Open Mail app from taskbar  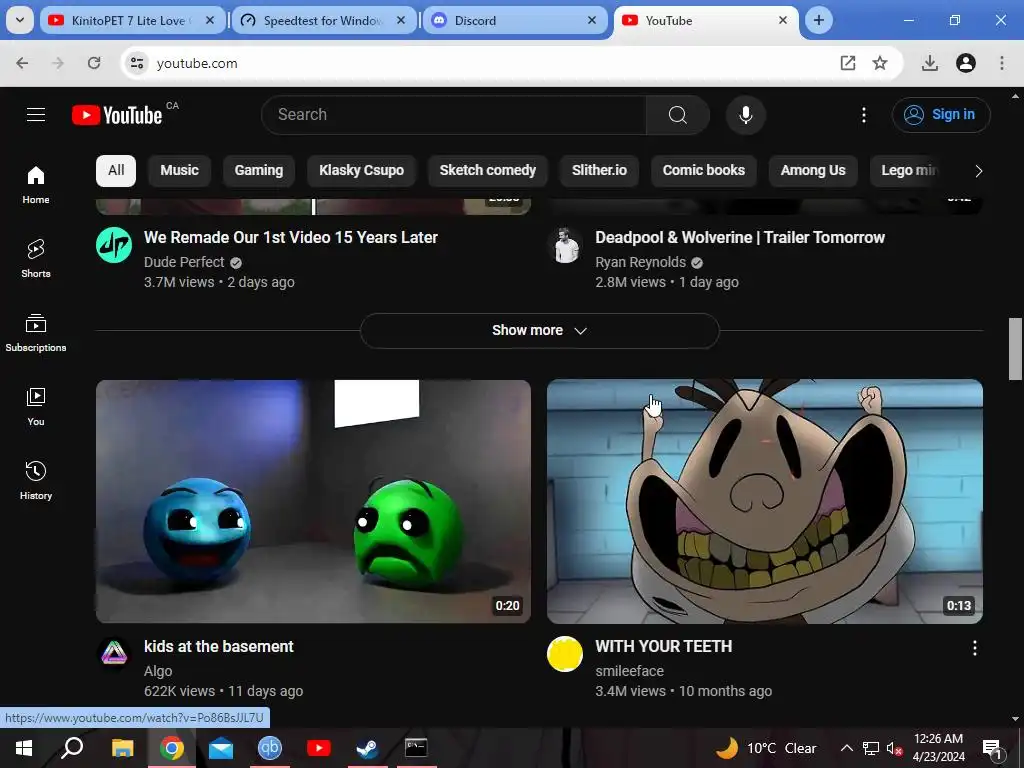tap(221, 748)
